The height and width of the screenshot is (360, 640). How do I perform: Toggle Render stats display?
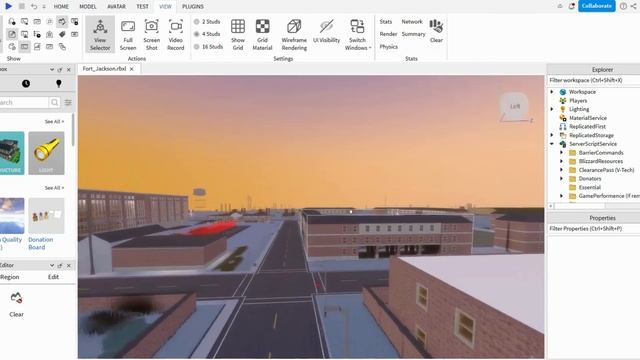click(388, 34)
